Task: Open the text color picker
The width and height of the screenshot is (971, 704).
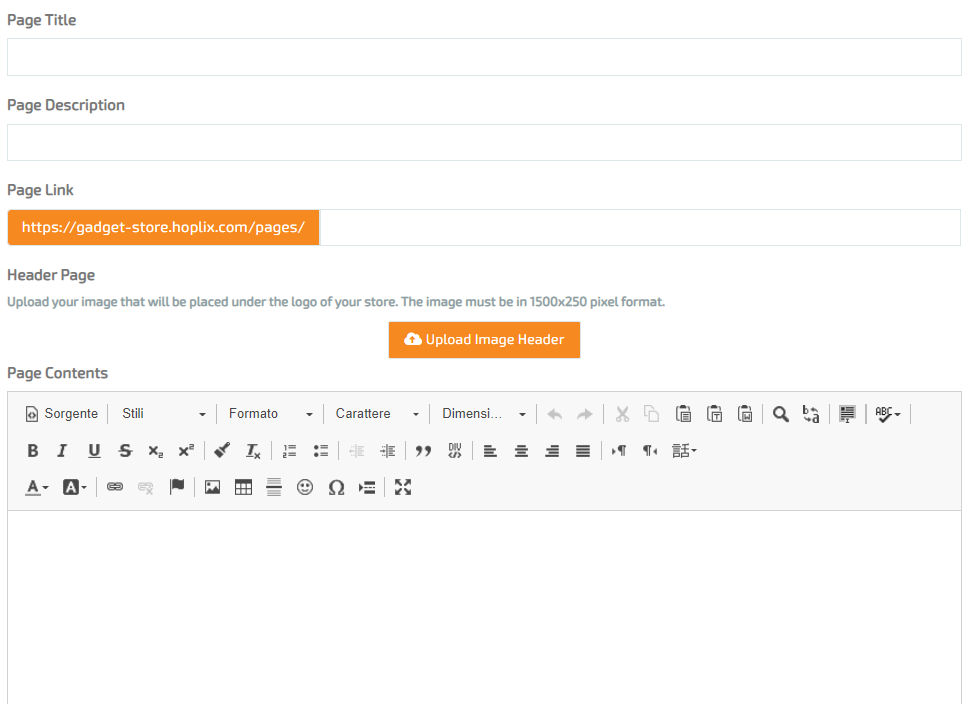Action: 37,487
